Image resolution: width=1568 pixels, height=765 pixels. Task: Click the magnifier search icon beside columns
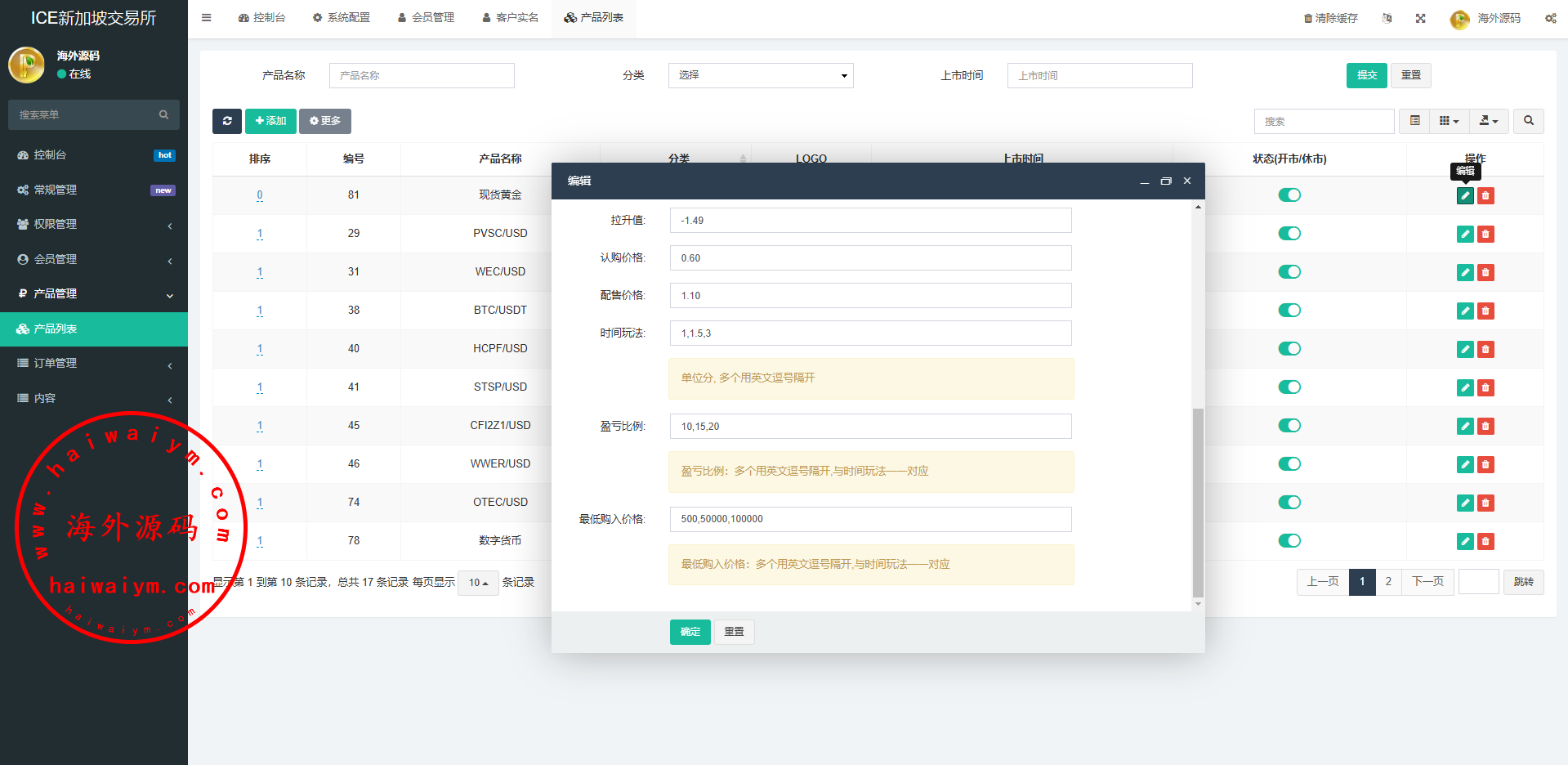1528,121
